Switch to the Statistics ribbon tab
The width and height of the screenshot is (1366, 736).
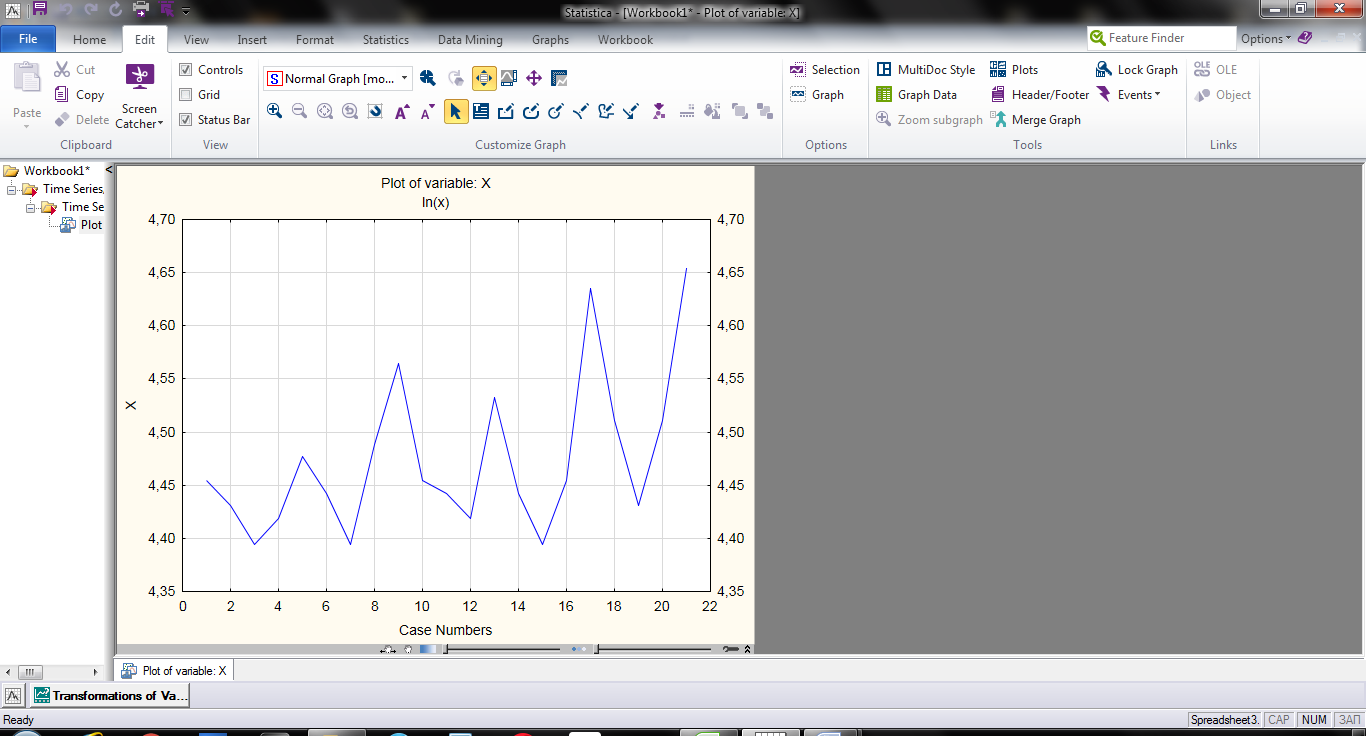point(385,40)
